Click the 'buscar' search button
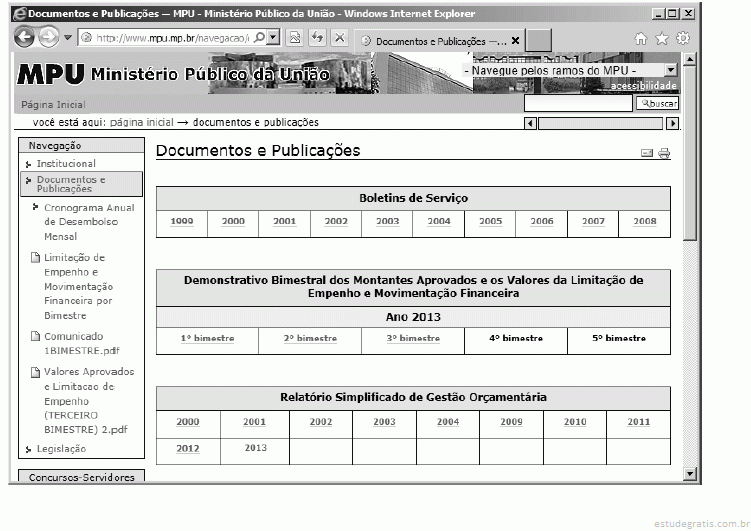Image resolution: width=751 pixels, height=531 pixels. click(x=658, y=103)
